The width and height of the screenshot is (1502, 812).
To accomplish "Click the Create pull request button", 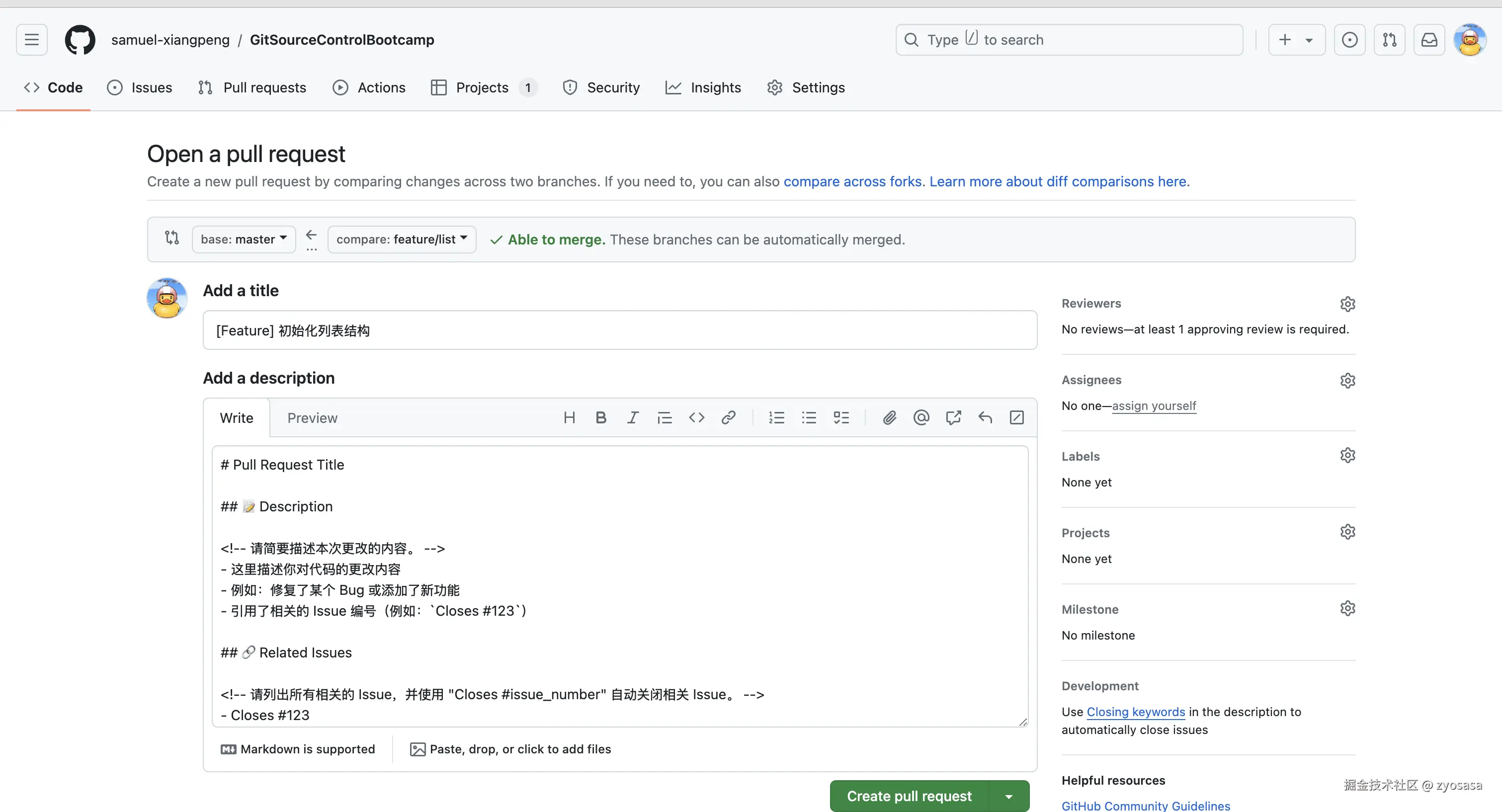I will pos(909,796).
